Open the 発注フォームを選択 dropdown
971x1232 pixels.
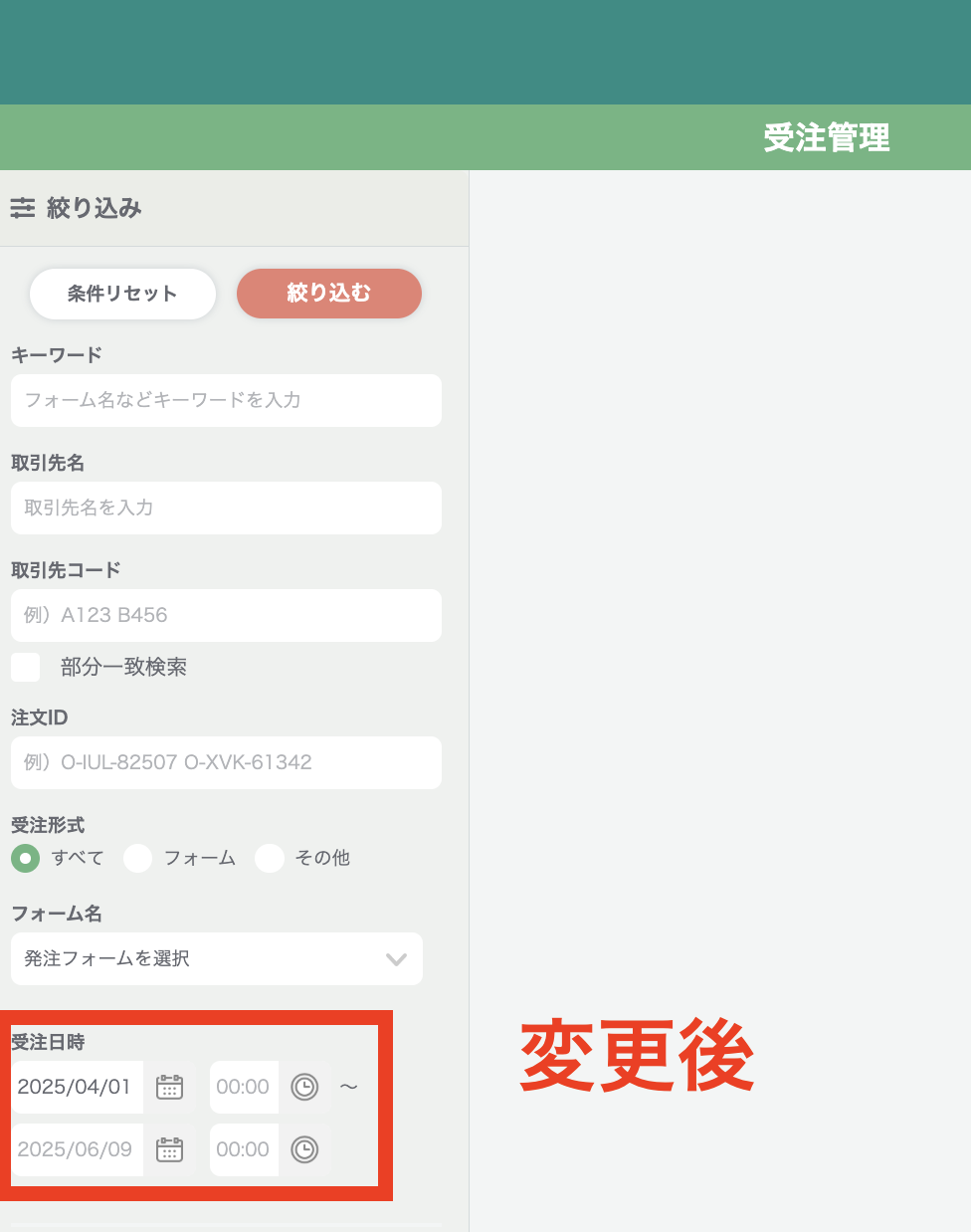tap(217, 958)
